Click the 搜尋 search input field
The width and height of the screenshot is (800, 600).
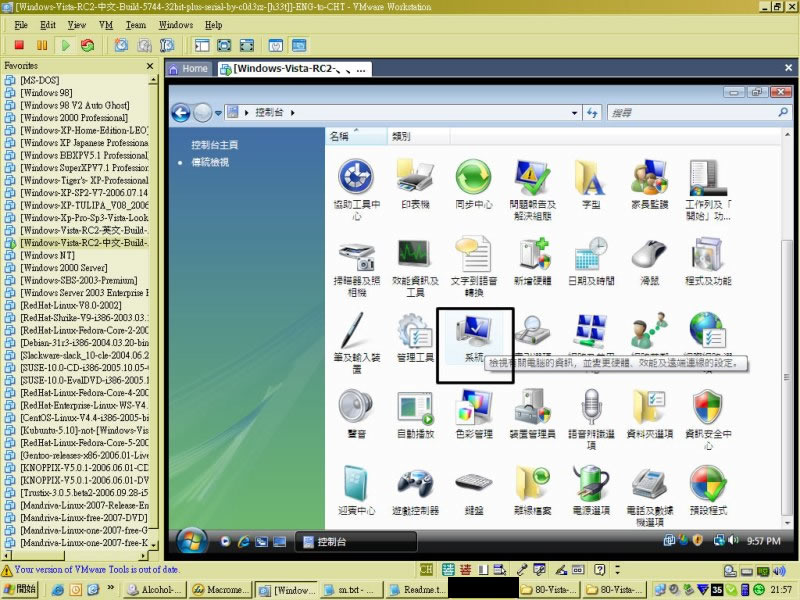(x=699, y=113)
